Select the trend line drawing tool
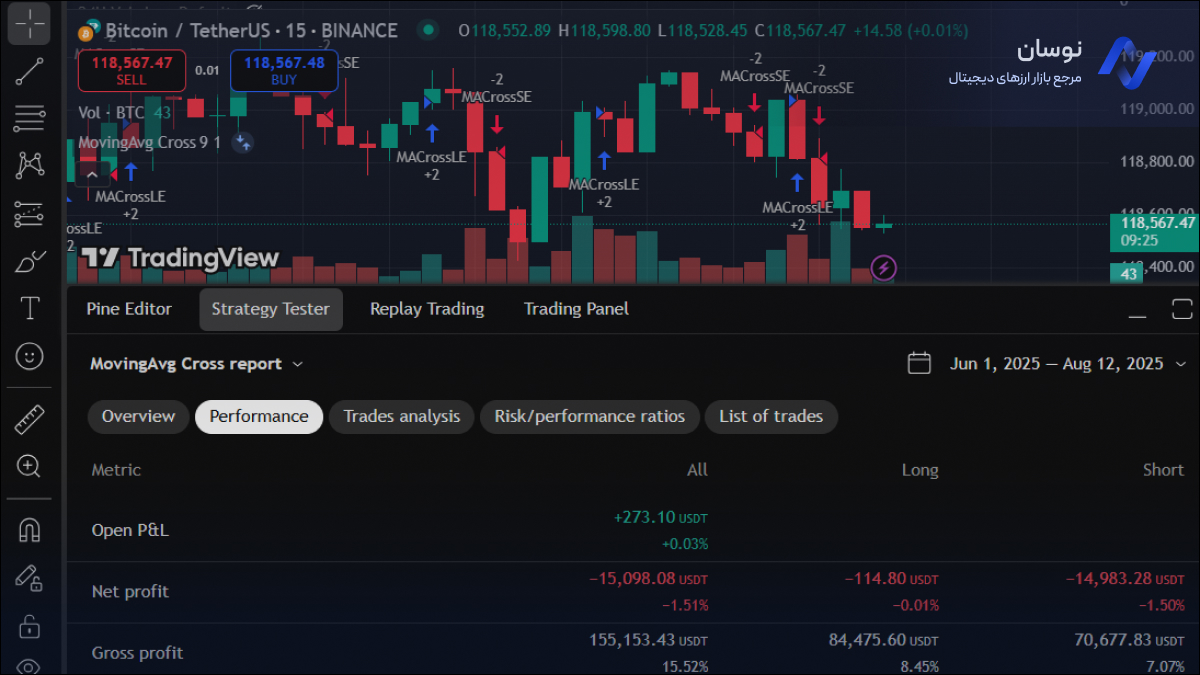This screenshot has width=1200, height=675. click(x=30, y=71)
